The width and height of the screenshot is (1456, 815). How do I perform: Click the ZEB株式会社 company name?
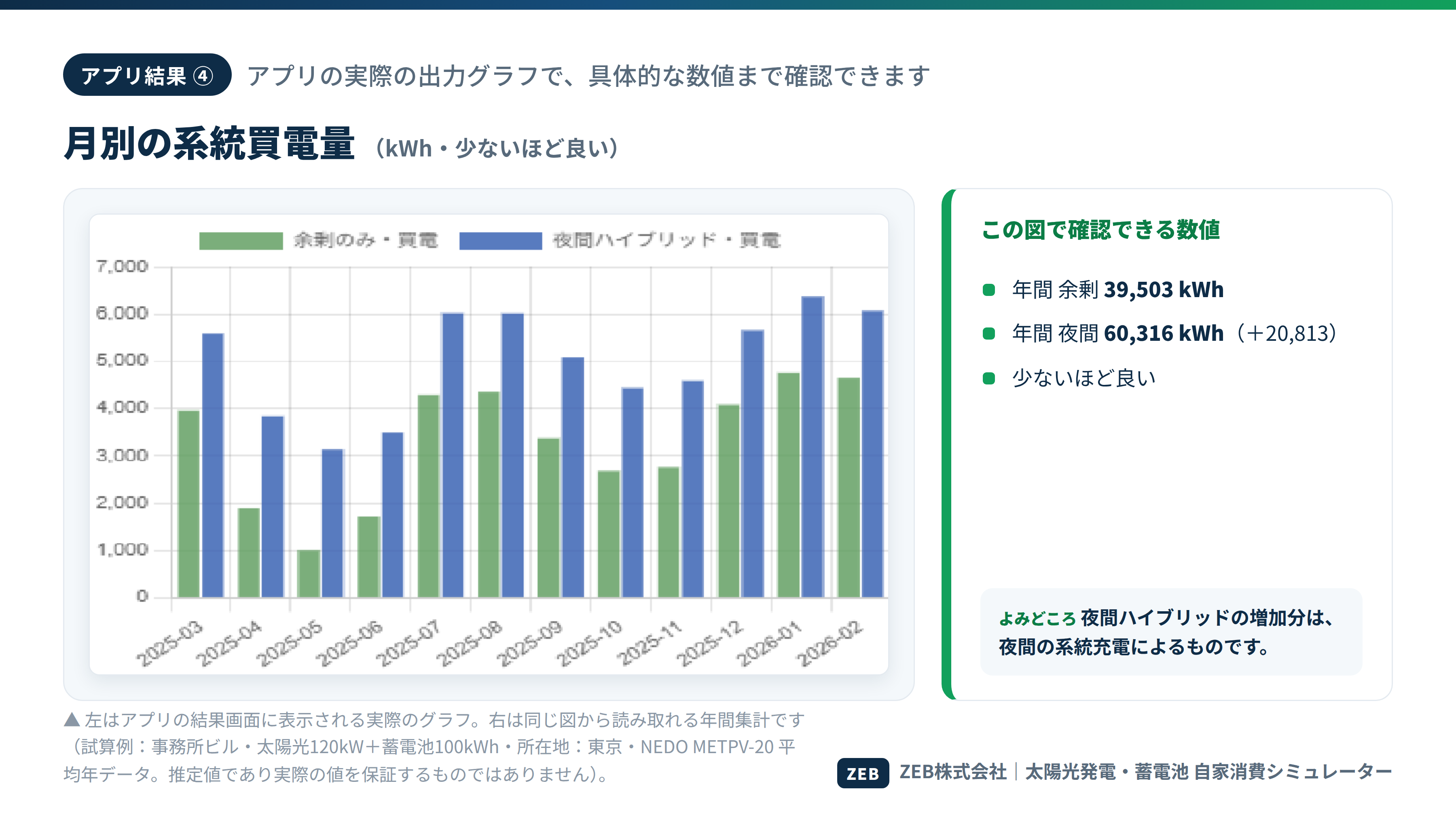click(x=953, y=772)
